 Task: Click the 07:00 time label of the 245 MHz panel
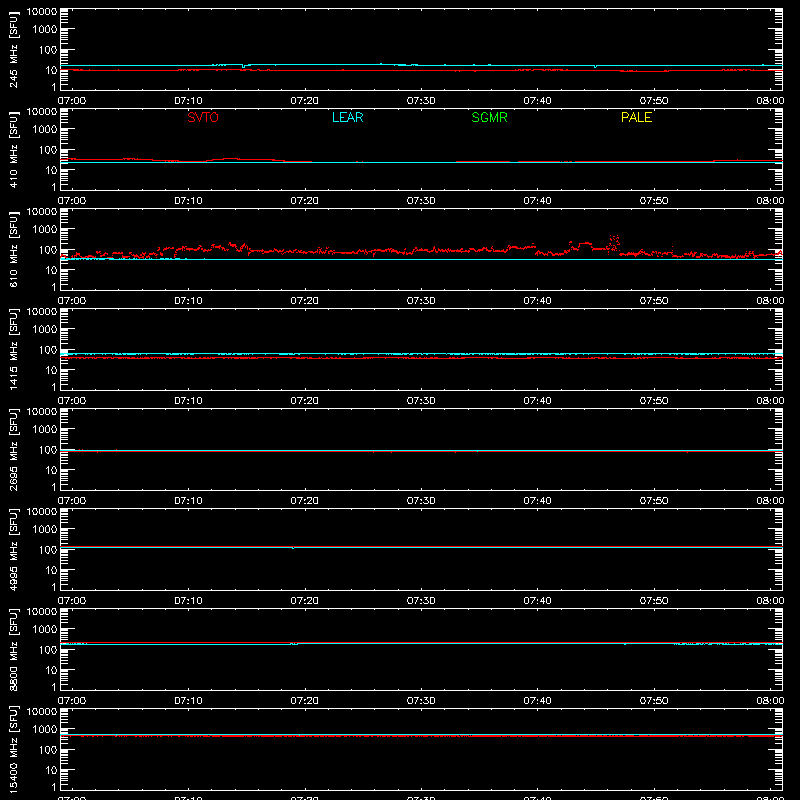pyautogui.click(x=72, y=101)
